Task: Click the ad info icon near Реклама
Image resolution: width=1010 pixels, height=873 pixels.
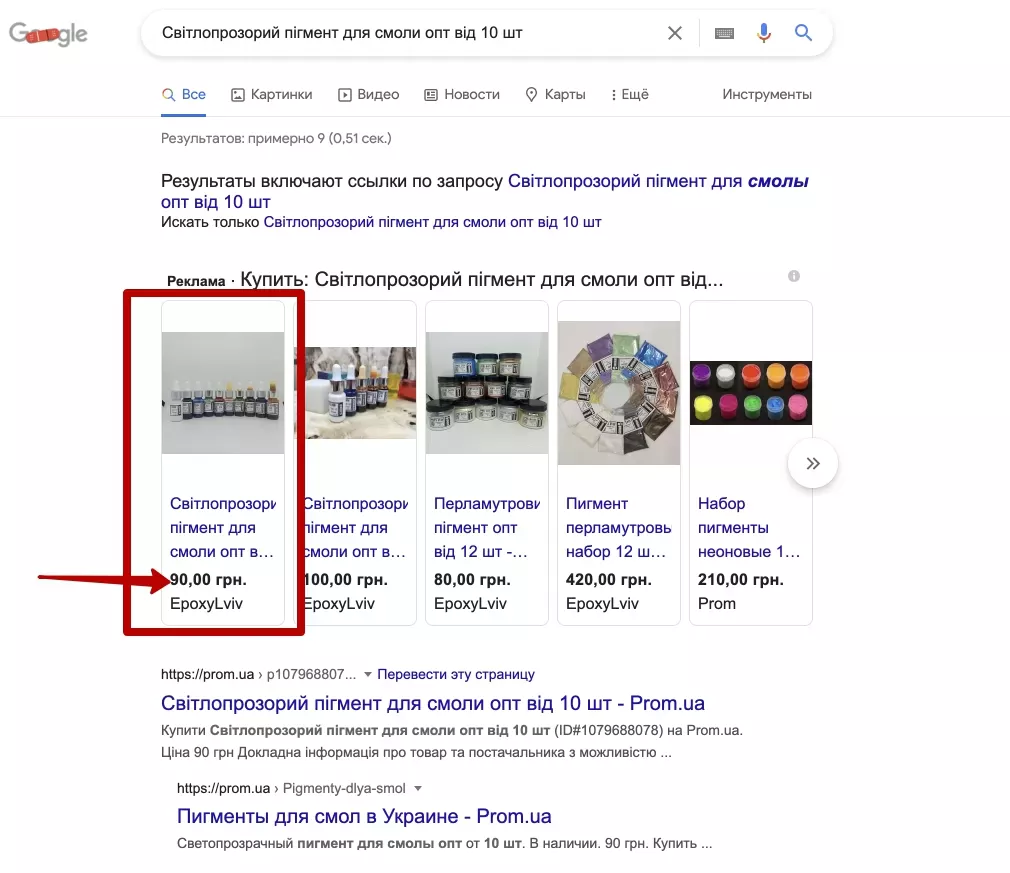Action: (x=794, y=276)
